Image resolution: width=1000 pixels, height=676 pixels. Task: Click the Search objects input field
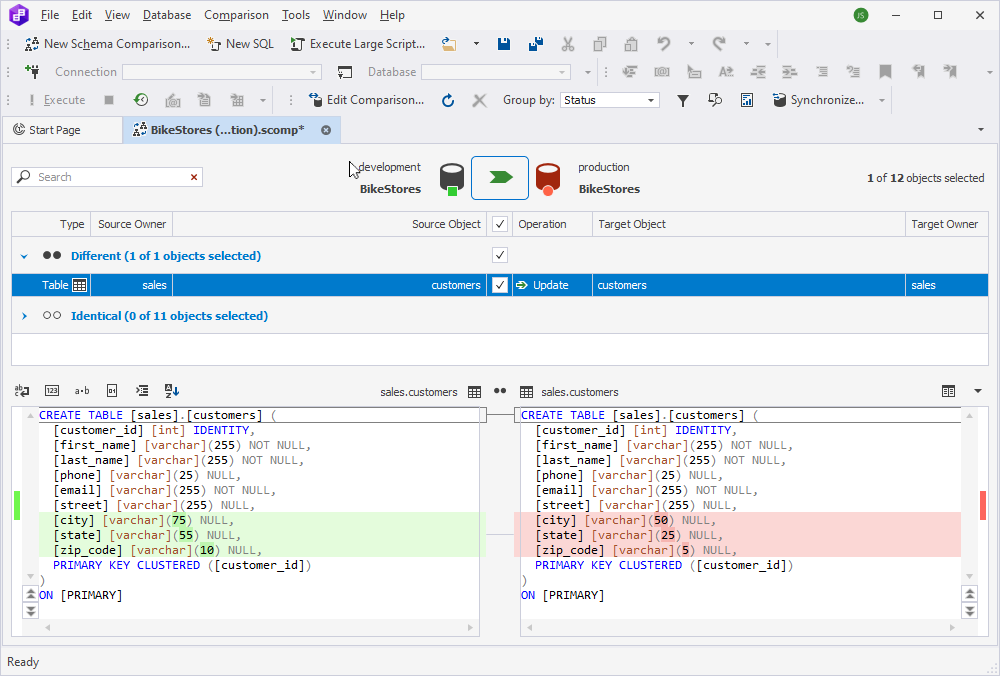107,177
